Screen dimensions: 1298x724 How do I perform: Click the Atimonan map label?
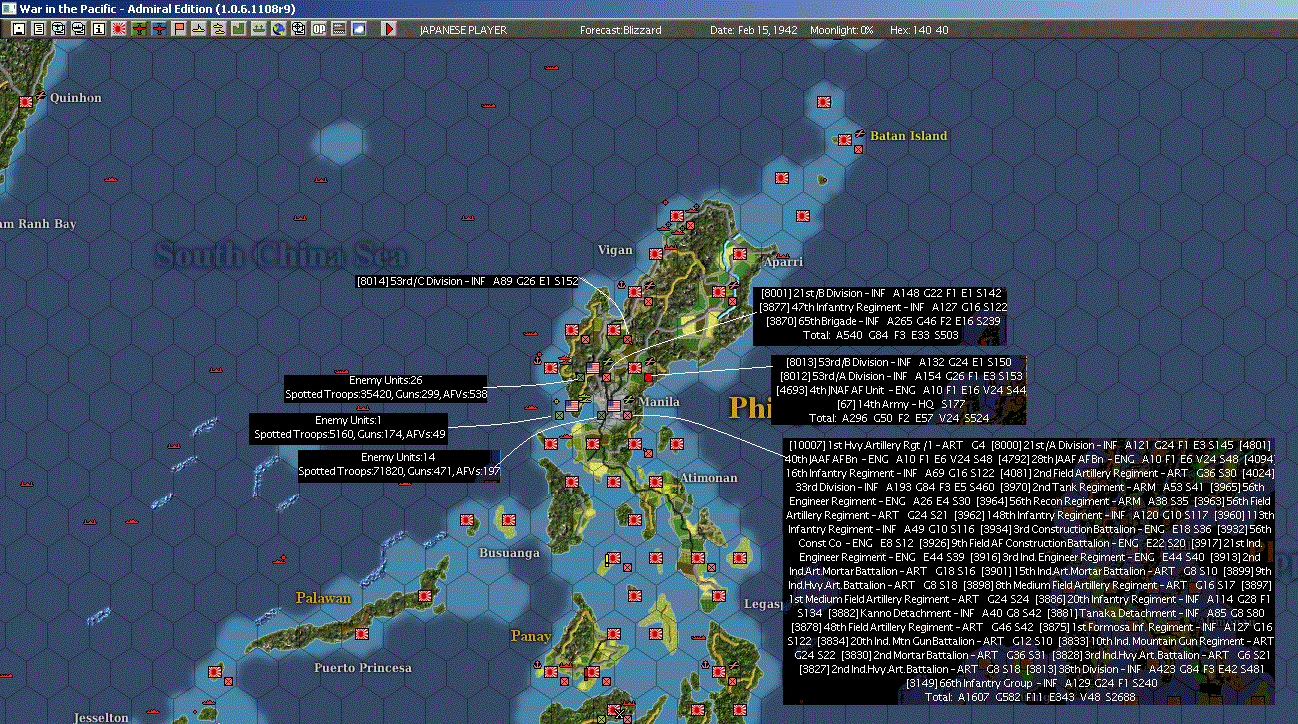pos(709,479)
